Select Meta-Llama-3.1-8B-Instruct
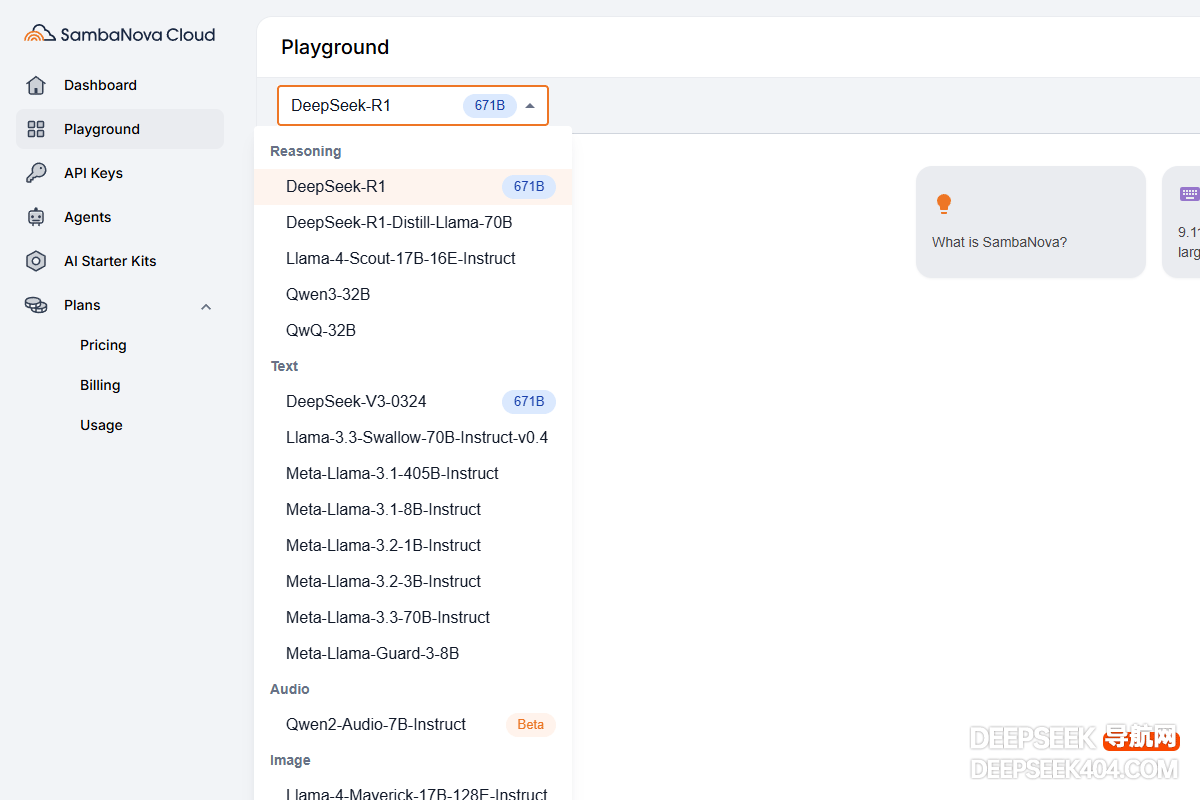This screenshot has width=1200, height=800. click(413, 509)
